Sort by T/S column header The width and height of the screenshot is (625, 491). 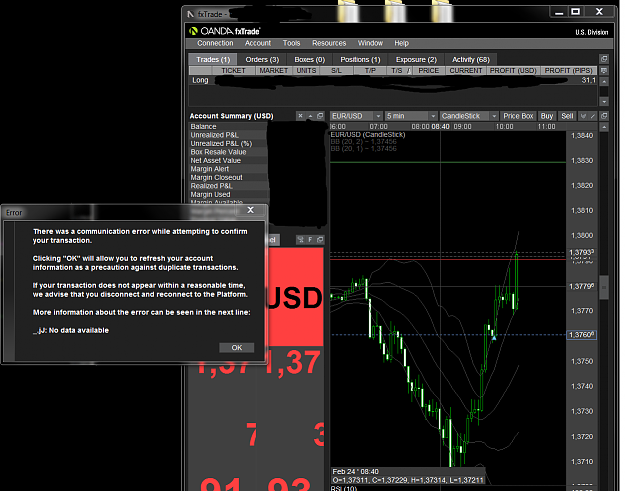400,71
